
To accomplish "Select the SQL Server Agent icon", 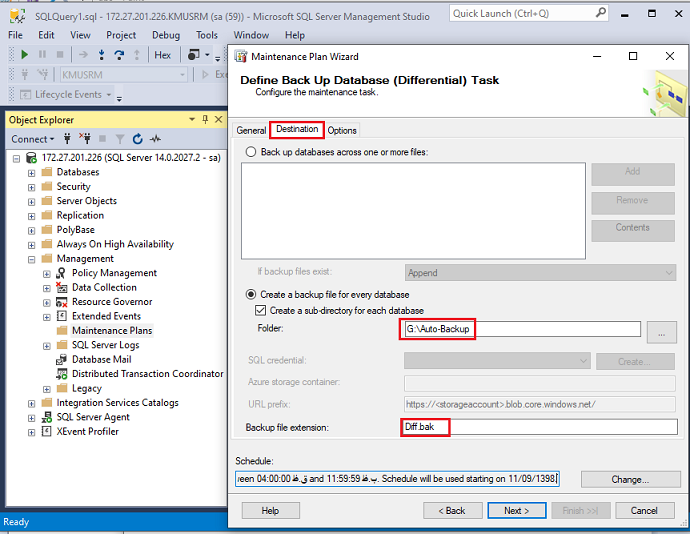I will [x=47, y=417].
